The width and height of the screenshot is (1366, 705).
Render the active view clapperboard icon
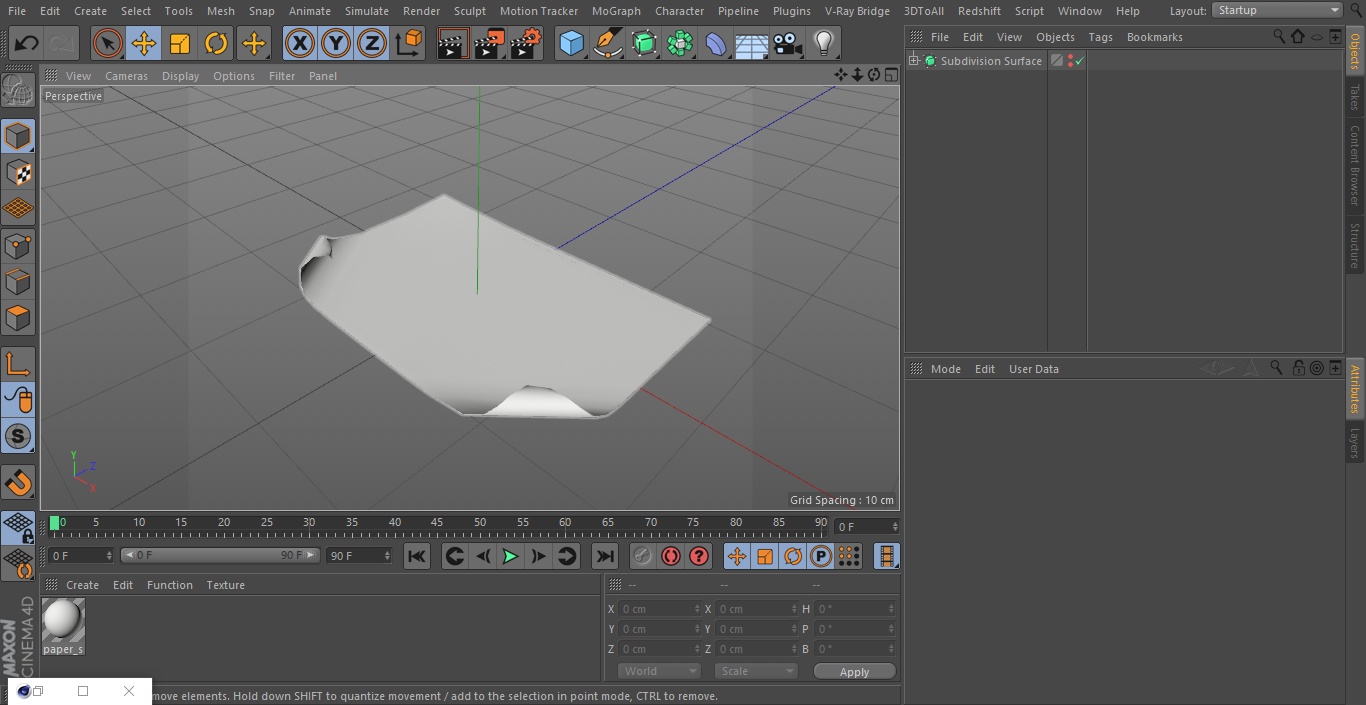click(x=452, y=43)
